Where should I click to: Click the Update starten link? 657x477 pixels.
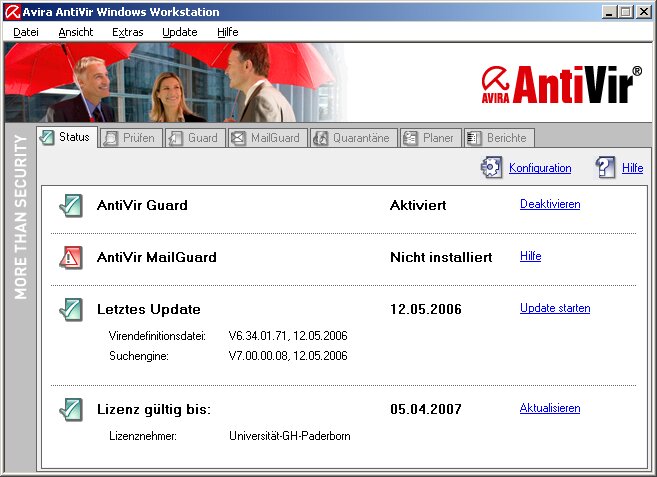pyautogui.click(x=555, y=308)
